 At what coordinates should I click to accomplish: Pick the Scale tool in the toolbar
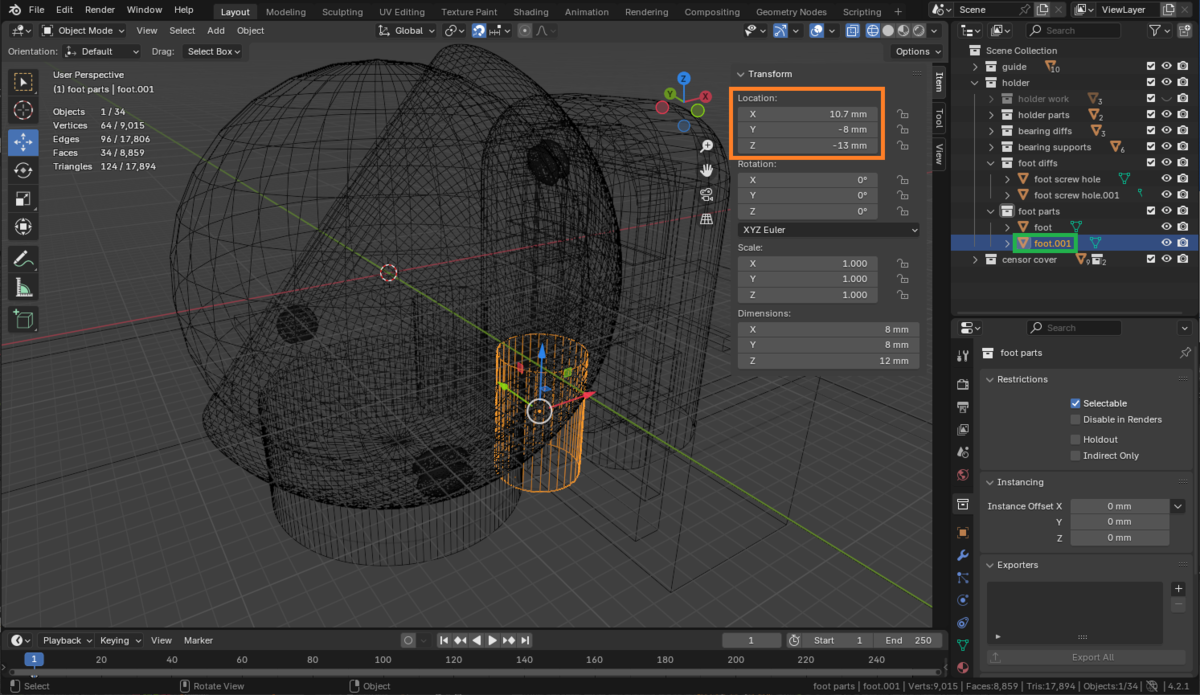(23, 199)
